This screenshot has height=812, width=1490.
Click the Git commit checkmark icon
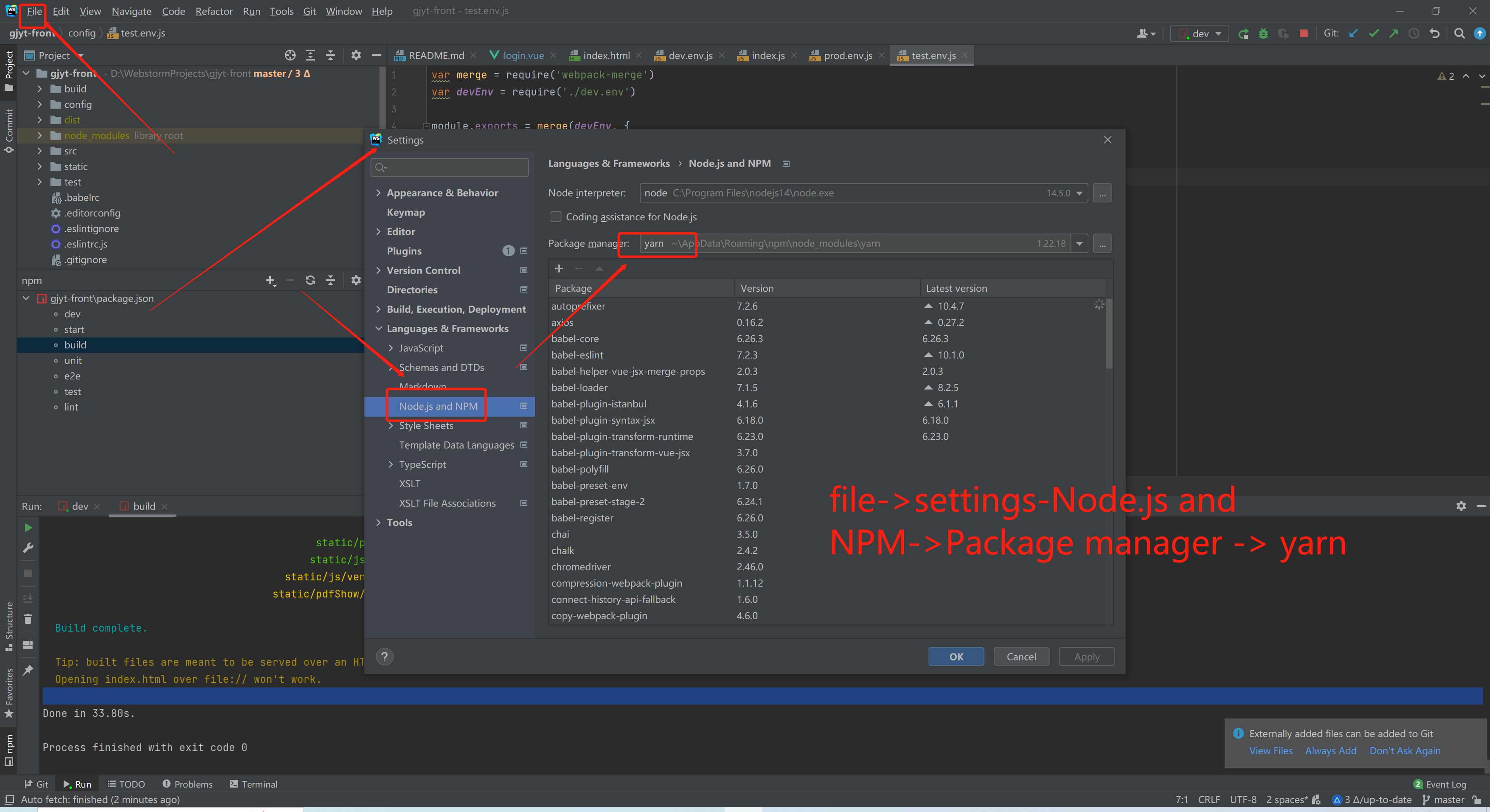(1373, 33)
